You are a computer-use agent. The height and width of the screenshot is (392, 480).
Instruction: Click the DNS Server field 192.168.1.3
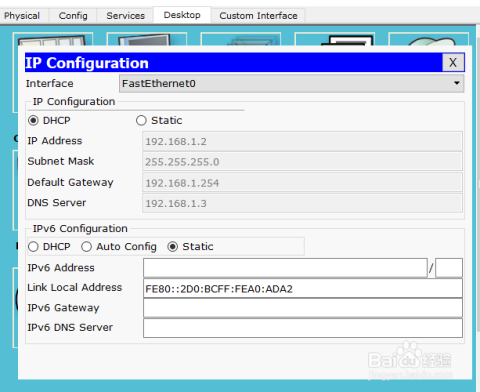click(302, 203)
